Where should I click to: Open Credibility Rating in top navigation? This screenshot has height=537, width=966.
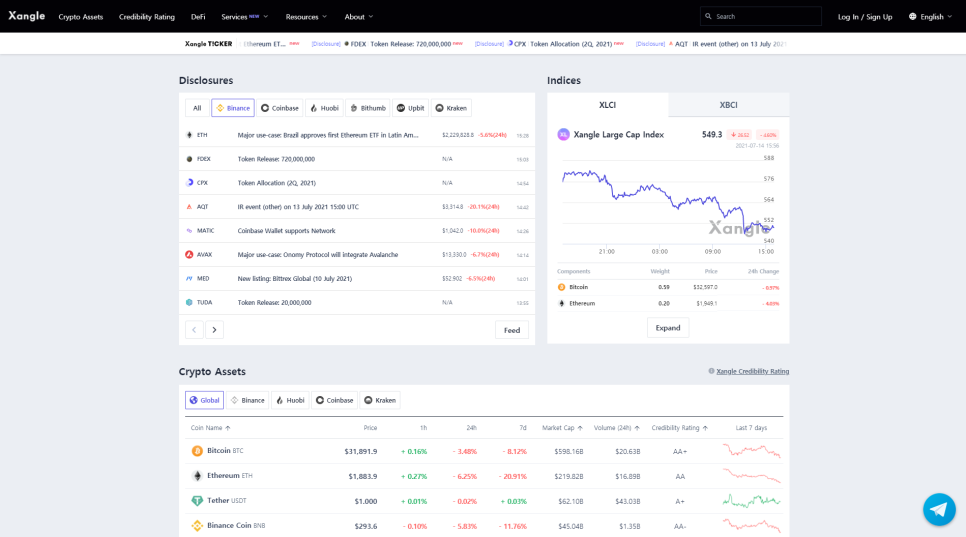tap(147, 17)
